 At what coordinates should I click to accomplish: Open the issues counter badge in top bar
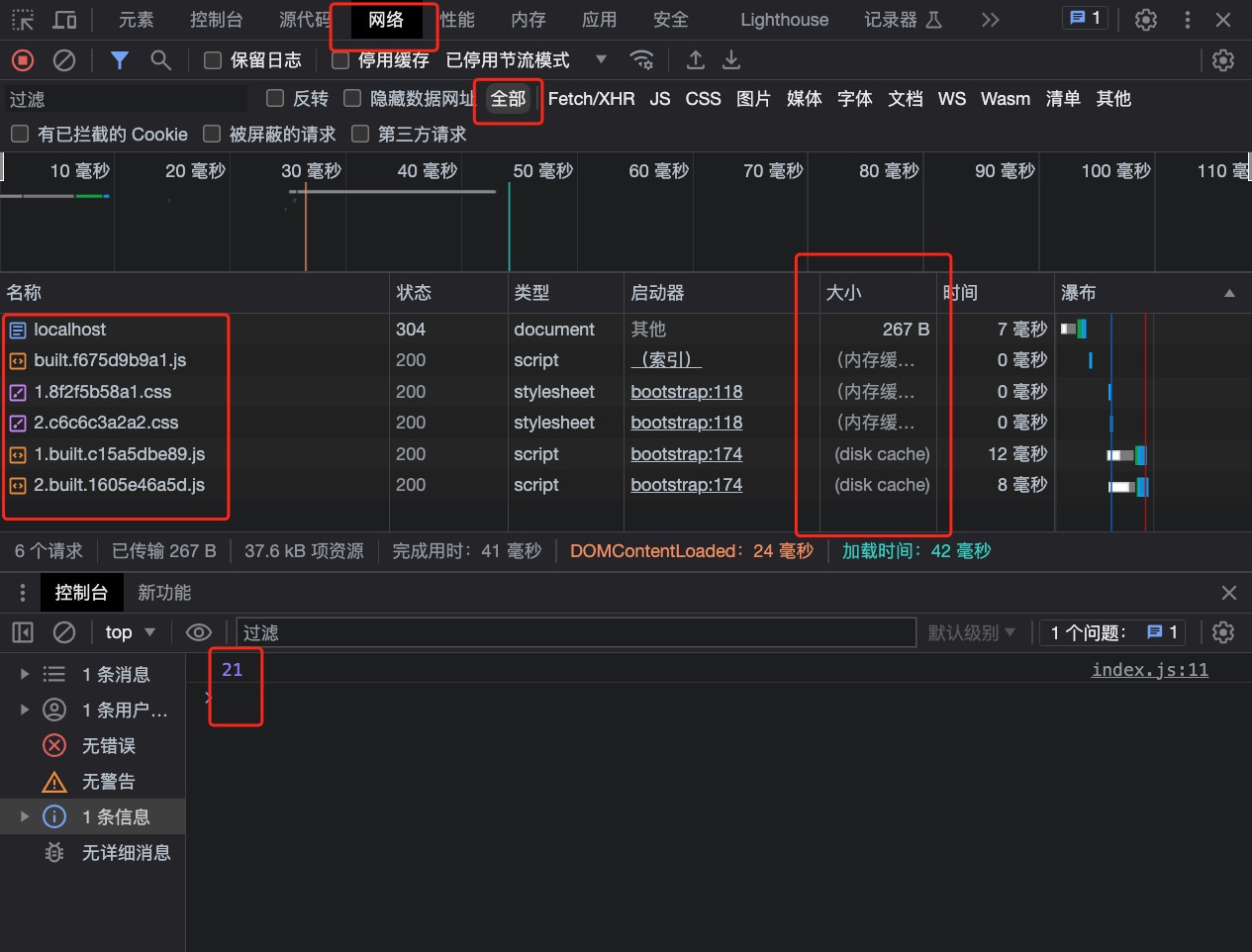point(1086,18)
